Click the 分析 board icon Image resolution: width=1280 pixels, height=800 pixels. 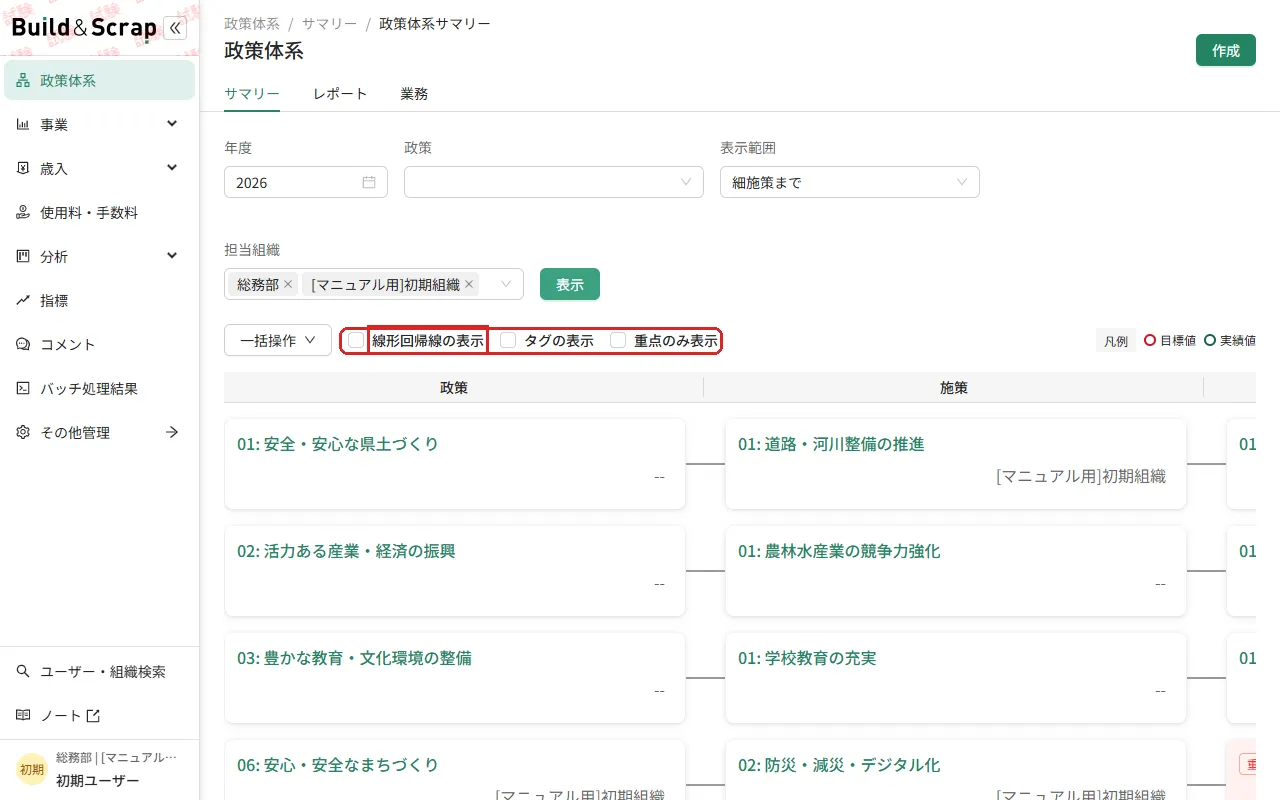(23, 257)
